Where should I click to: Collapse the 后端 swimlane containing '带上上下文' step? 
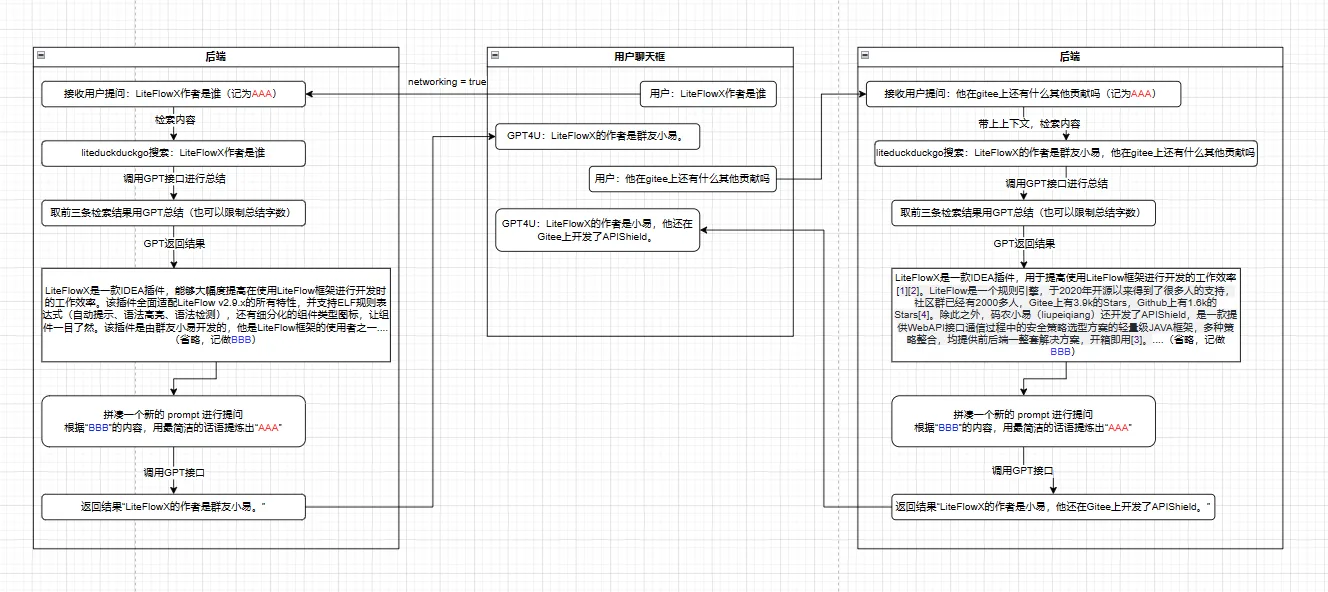pyautogui.click(x=865, y=57)
